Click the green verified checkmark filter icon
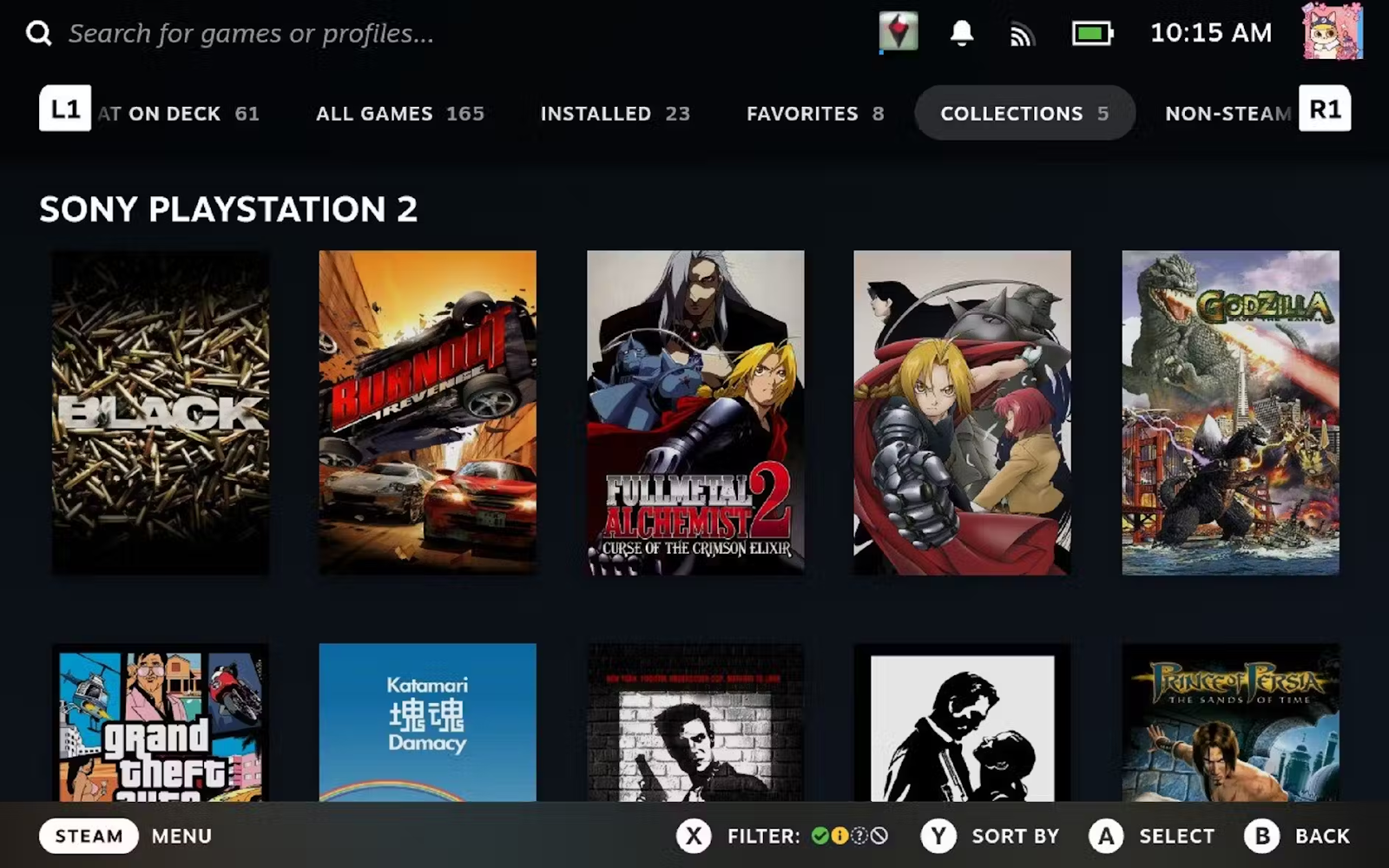The width and height of the screenshot is (1389, 868). click(820, 836)
